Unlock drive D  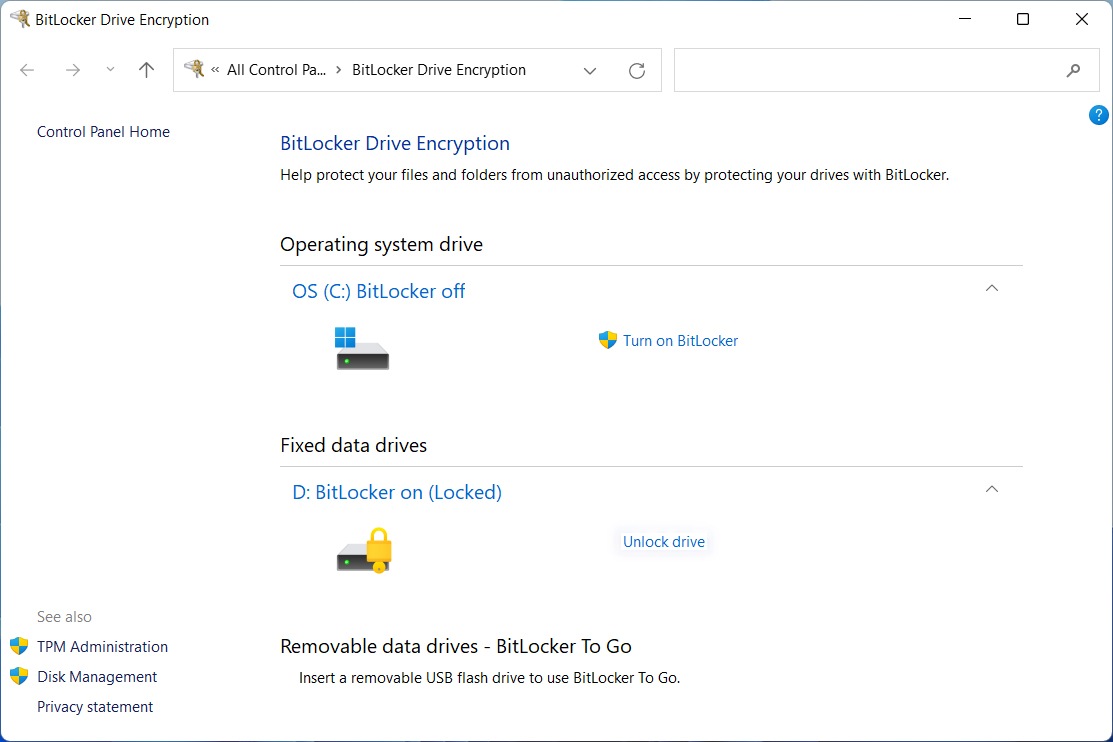click(x=664, y=542)
